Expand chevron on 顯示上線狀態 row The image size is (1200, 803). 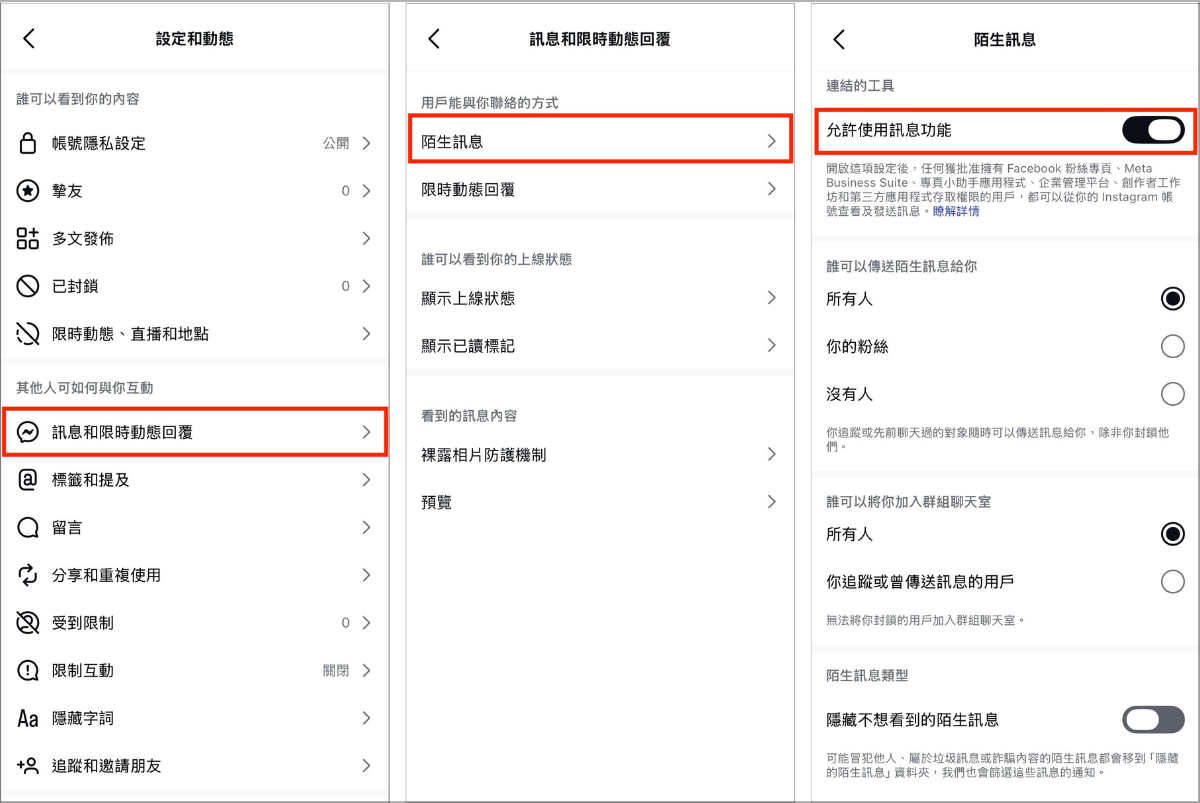[771, 298]
